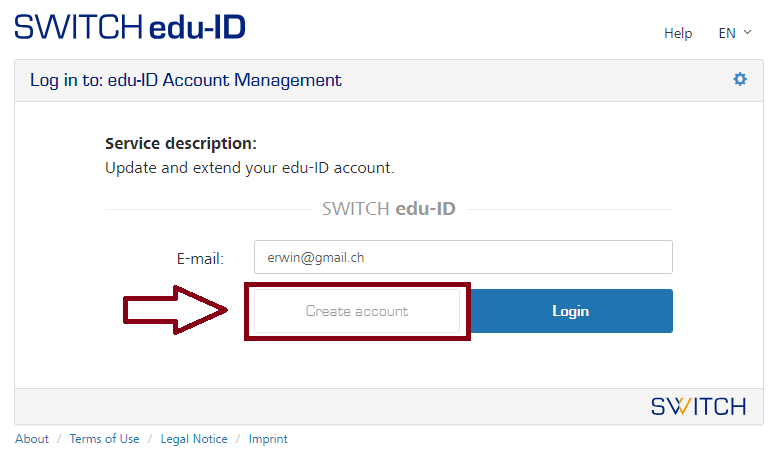Open the EN language dropdown label
This screenshot has height=459, width=775.
[727, 33]
